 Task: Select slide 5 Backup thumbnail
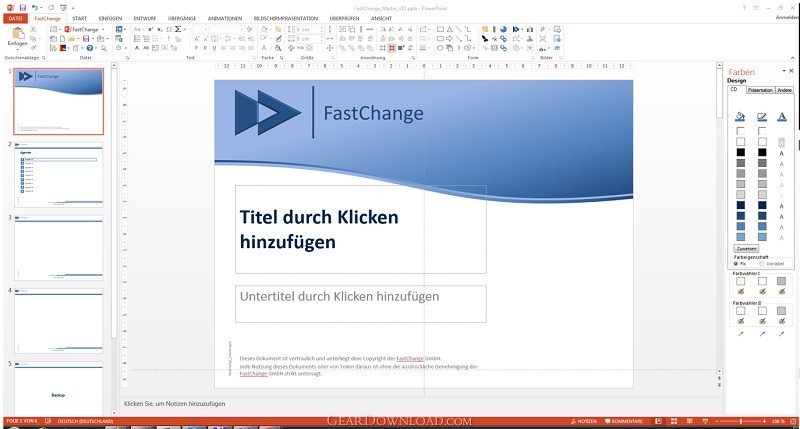(x=58, y=389)
